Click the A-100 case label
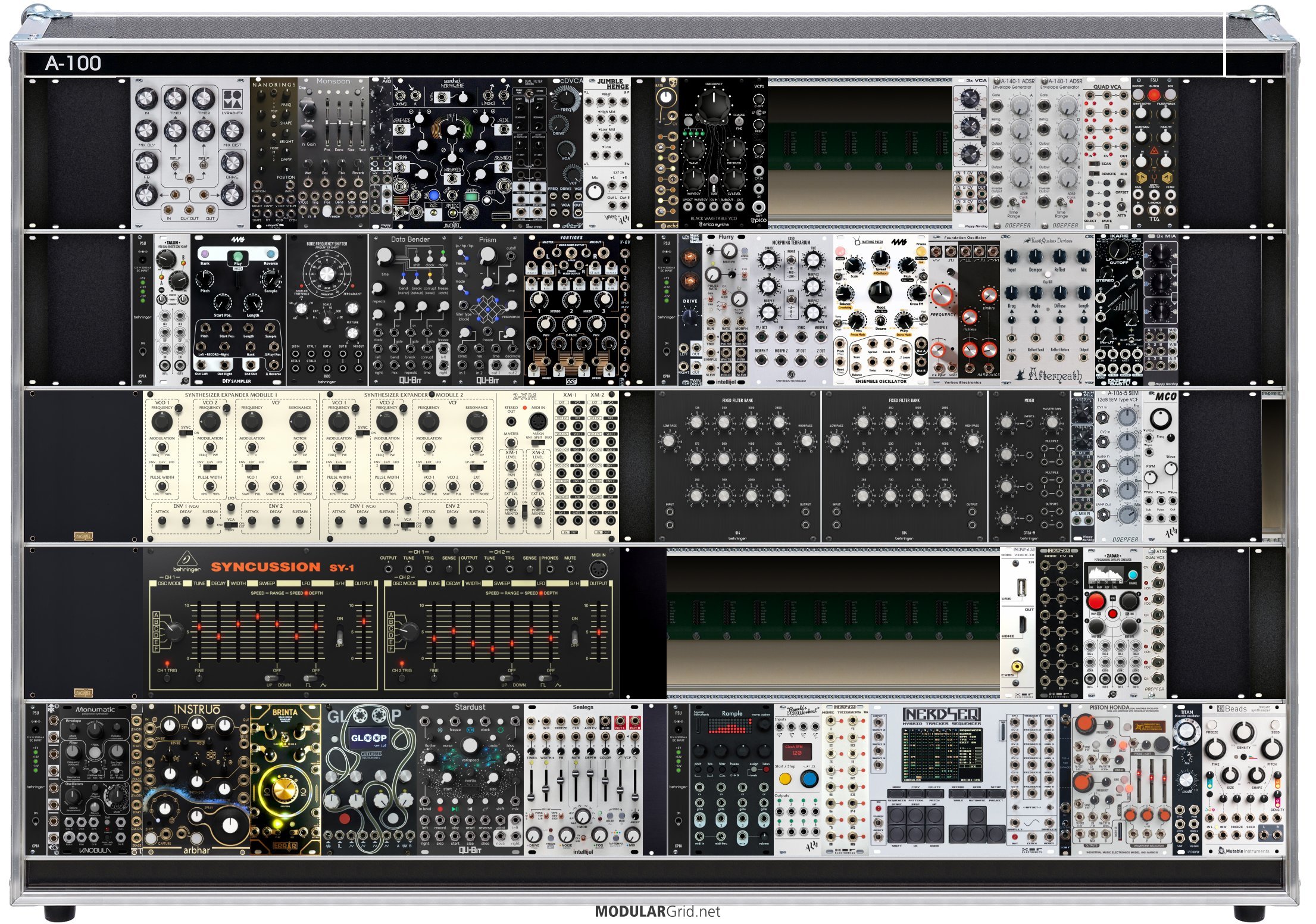 73,63
